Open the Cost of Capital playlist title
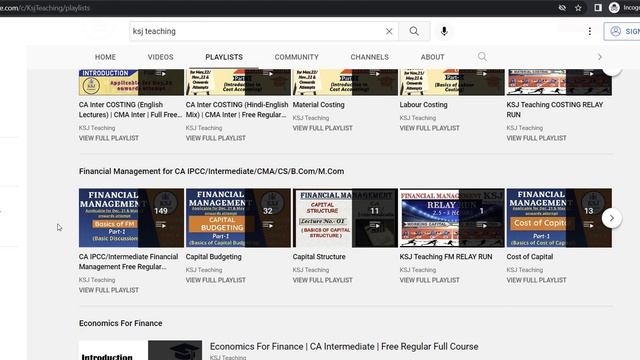640x360 pixels. pos(529,257)
